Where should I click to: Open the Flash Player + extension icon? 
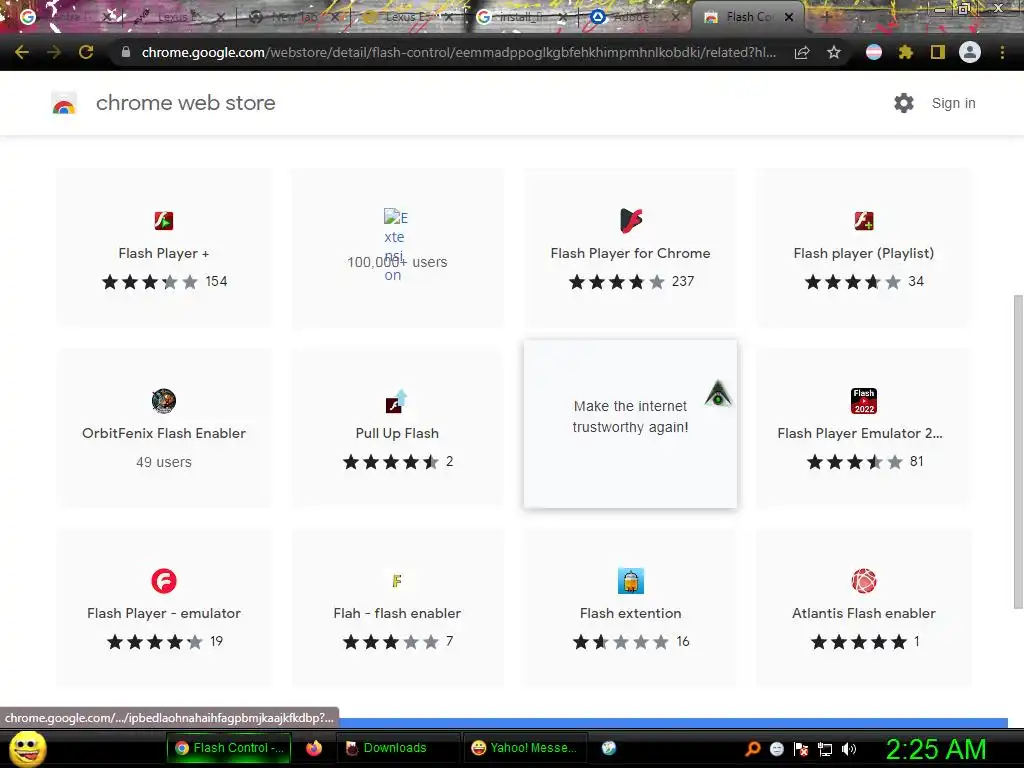tap(163, 221)
